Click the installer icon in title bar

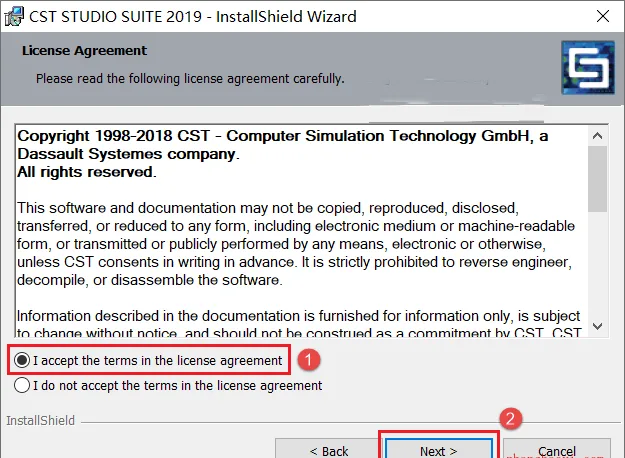pos(14,17)
